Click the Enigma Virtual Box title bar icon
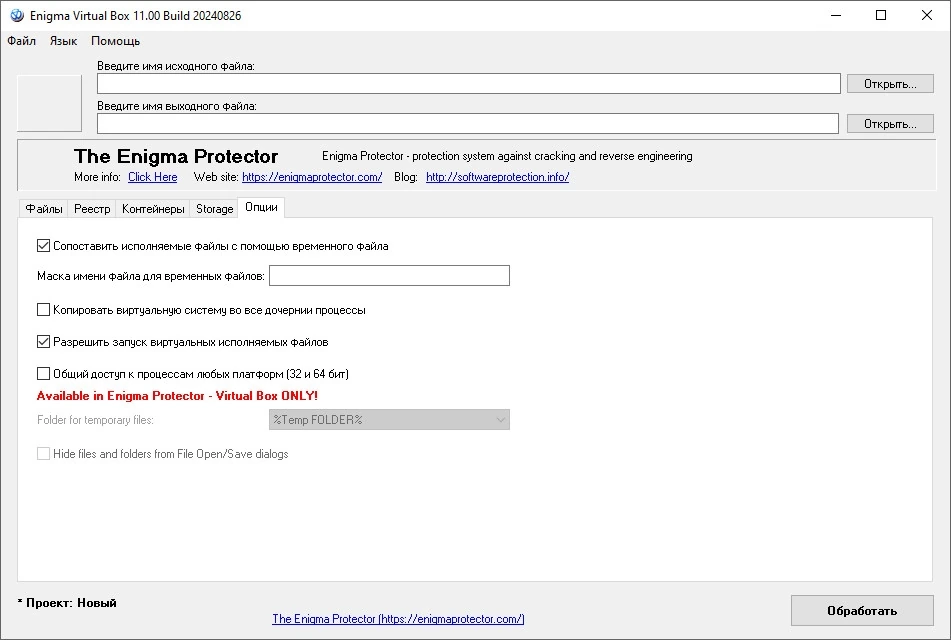 point(17,15)
